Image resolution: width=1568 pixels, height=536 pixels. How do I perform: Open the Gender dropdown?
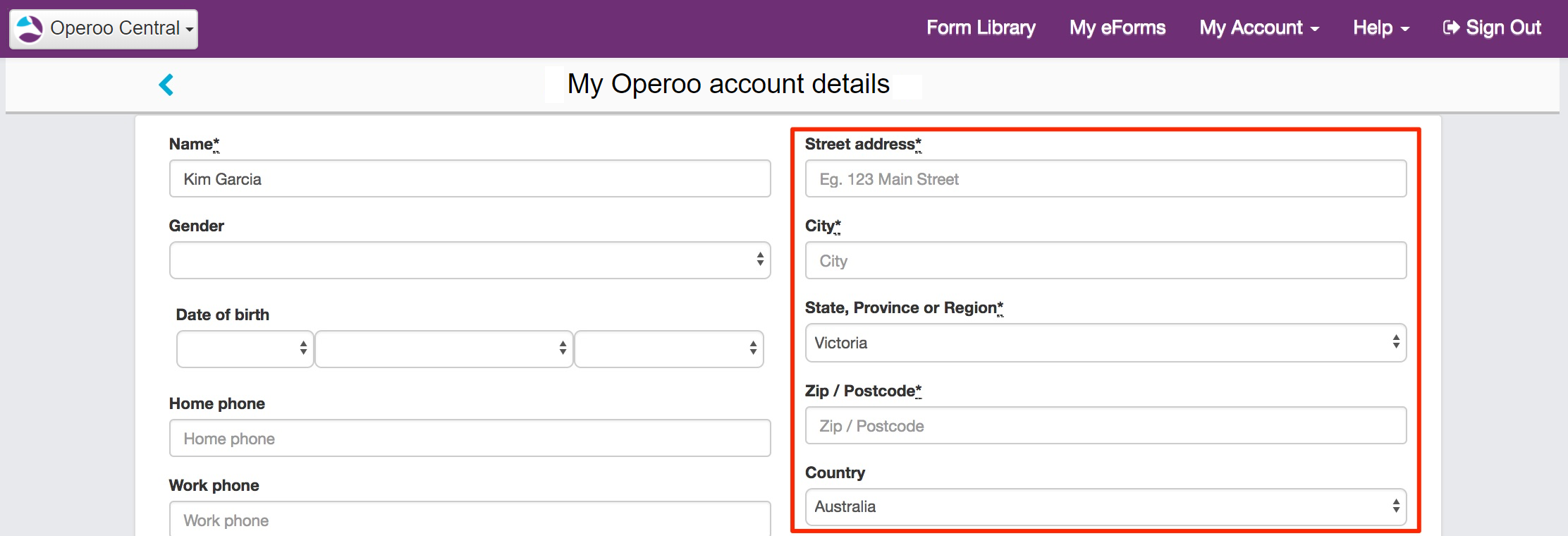tap(470, 260)
